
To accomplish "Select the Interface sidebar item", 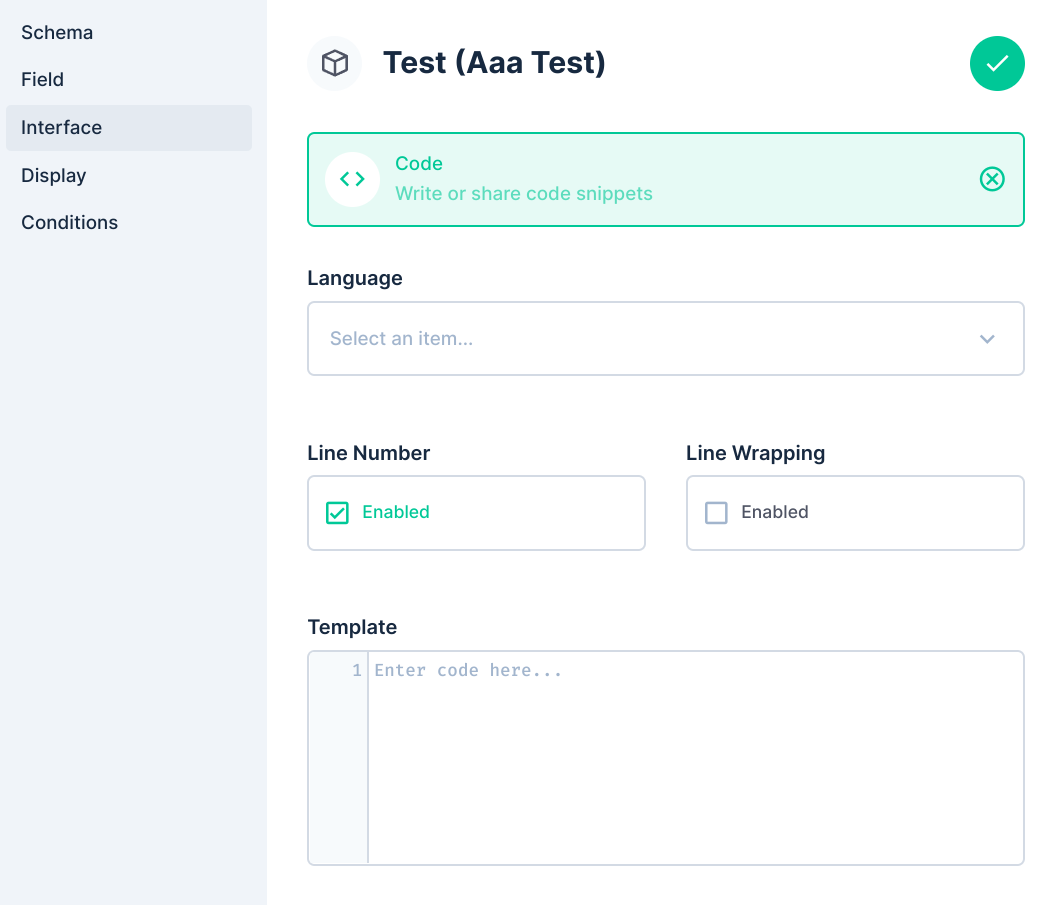I will 129,128.
